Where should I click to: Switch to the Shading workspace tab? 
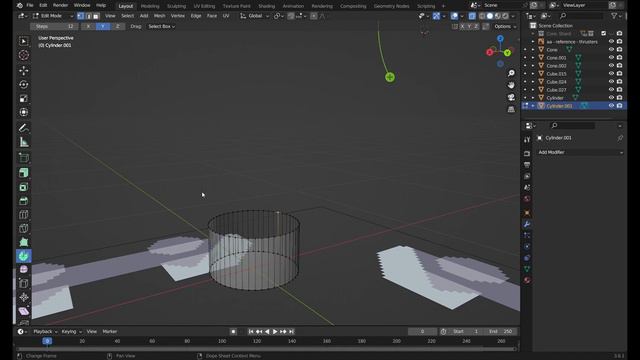coord(266,6)
